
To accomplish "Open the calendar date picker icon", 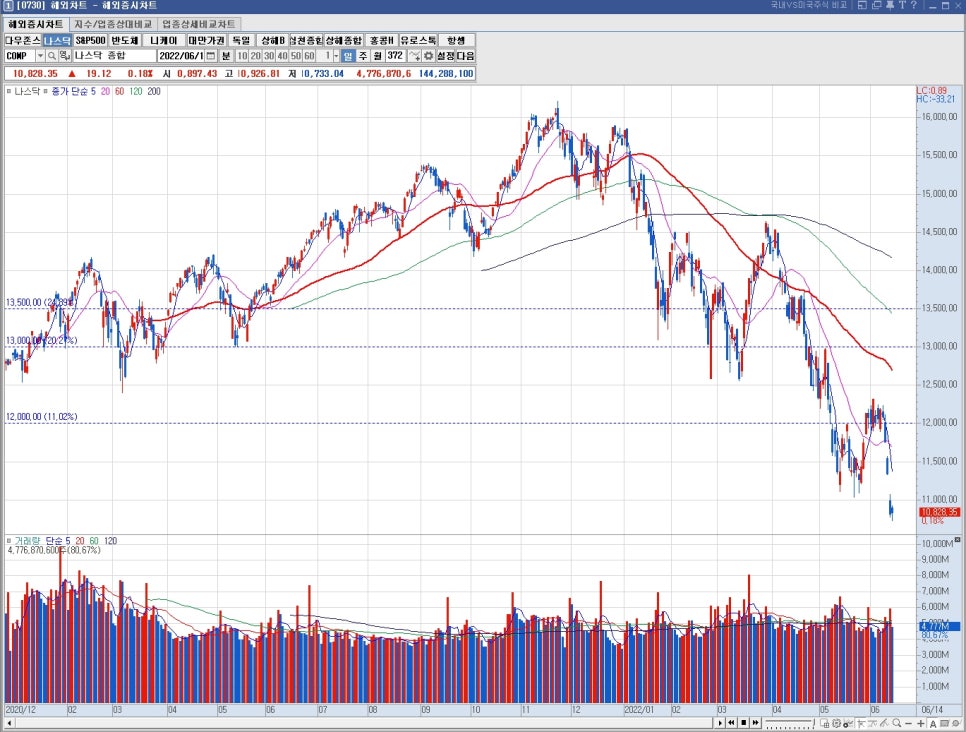I will (211, 56).
